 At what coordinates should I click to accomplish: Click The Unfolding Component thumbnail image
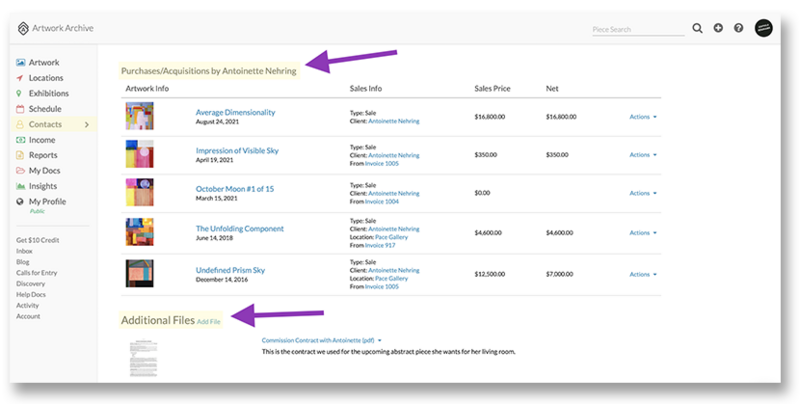pos(139,232)
